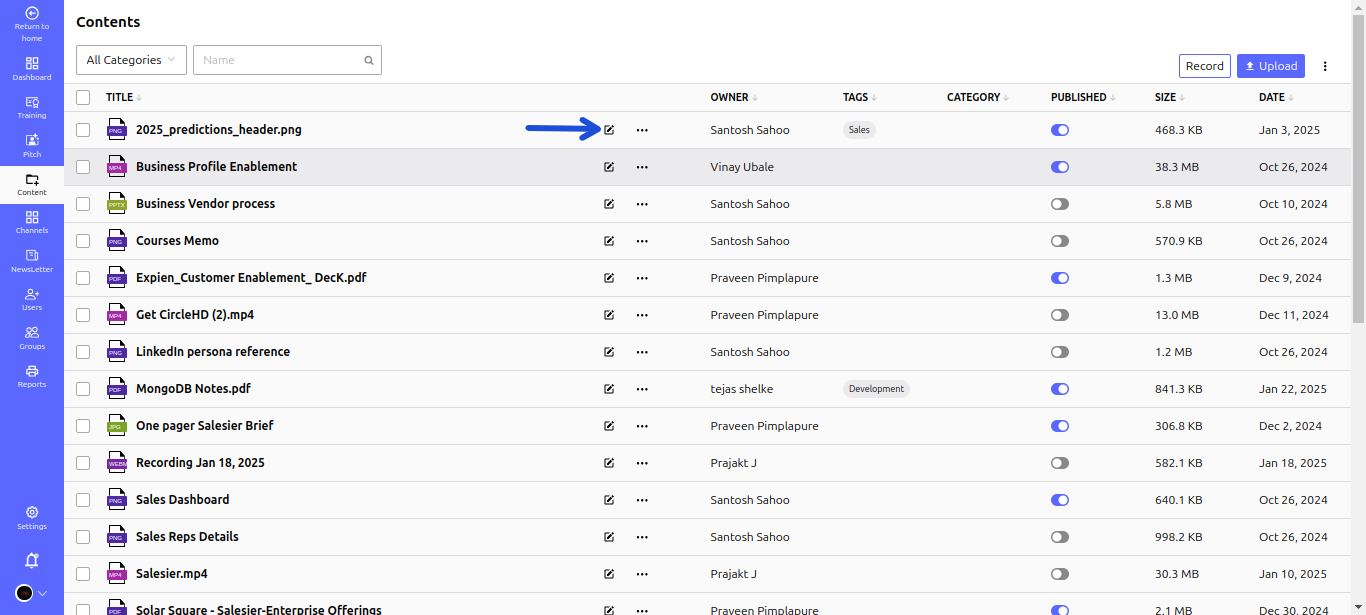The width and height of the screenshot is (1366, 615).
Task: Click the Upload button
Action: [x=1271, y=66]
